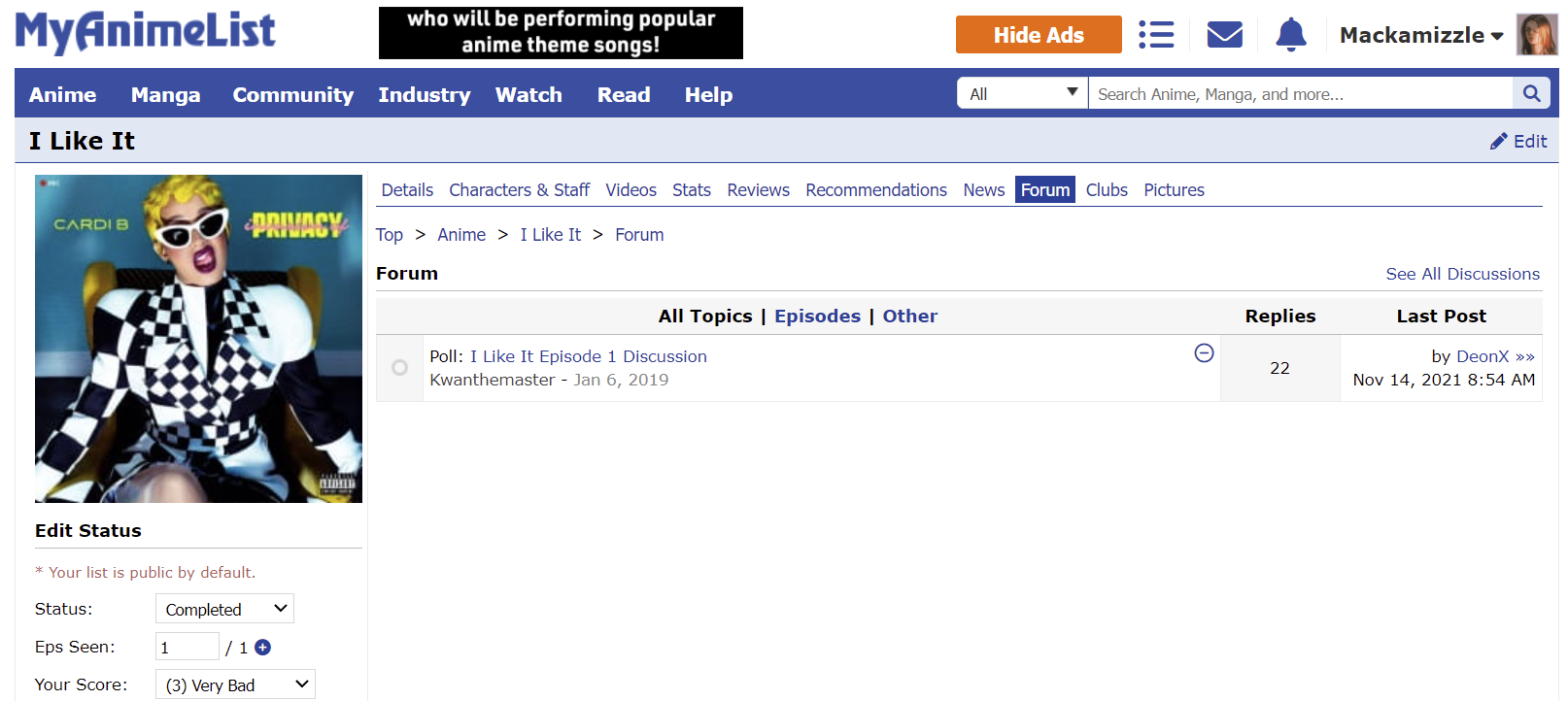Switch to the Recommendations tab
This screenshot has height=701, width=1568.
coord(876,190)
